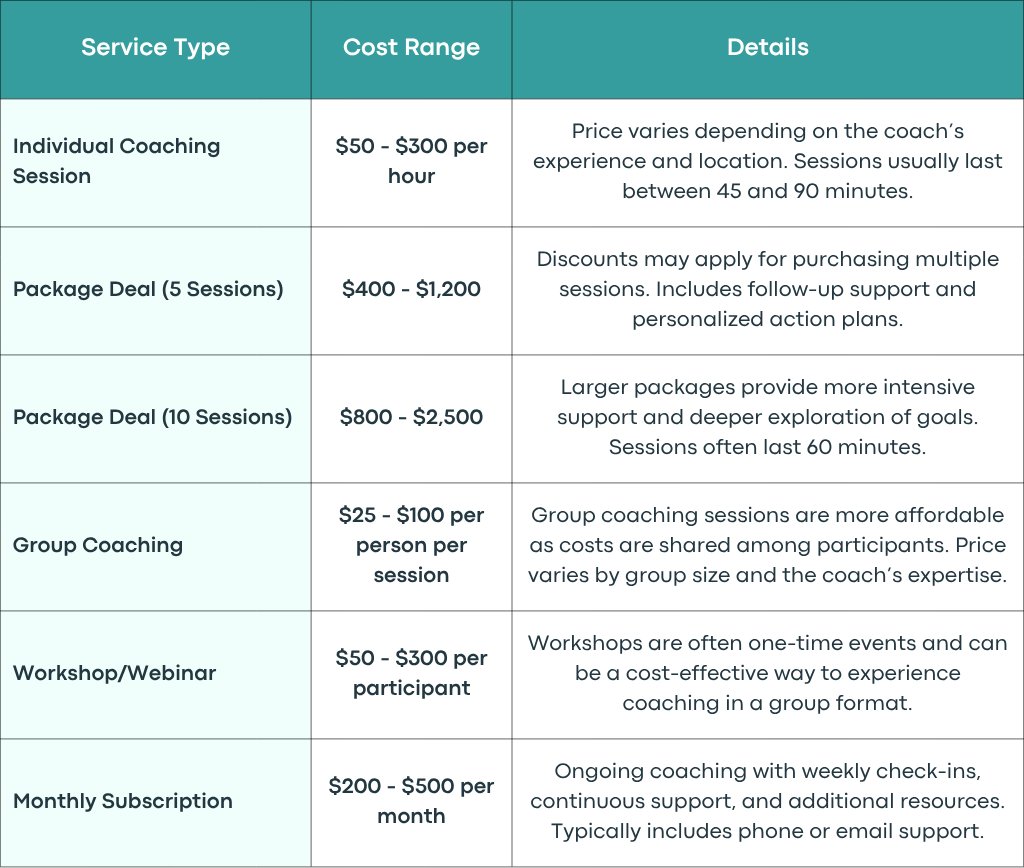1024x868 pixels.
Task: Select the $25 - $100 per person cell
Action: tap(411, 545)
